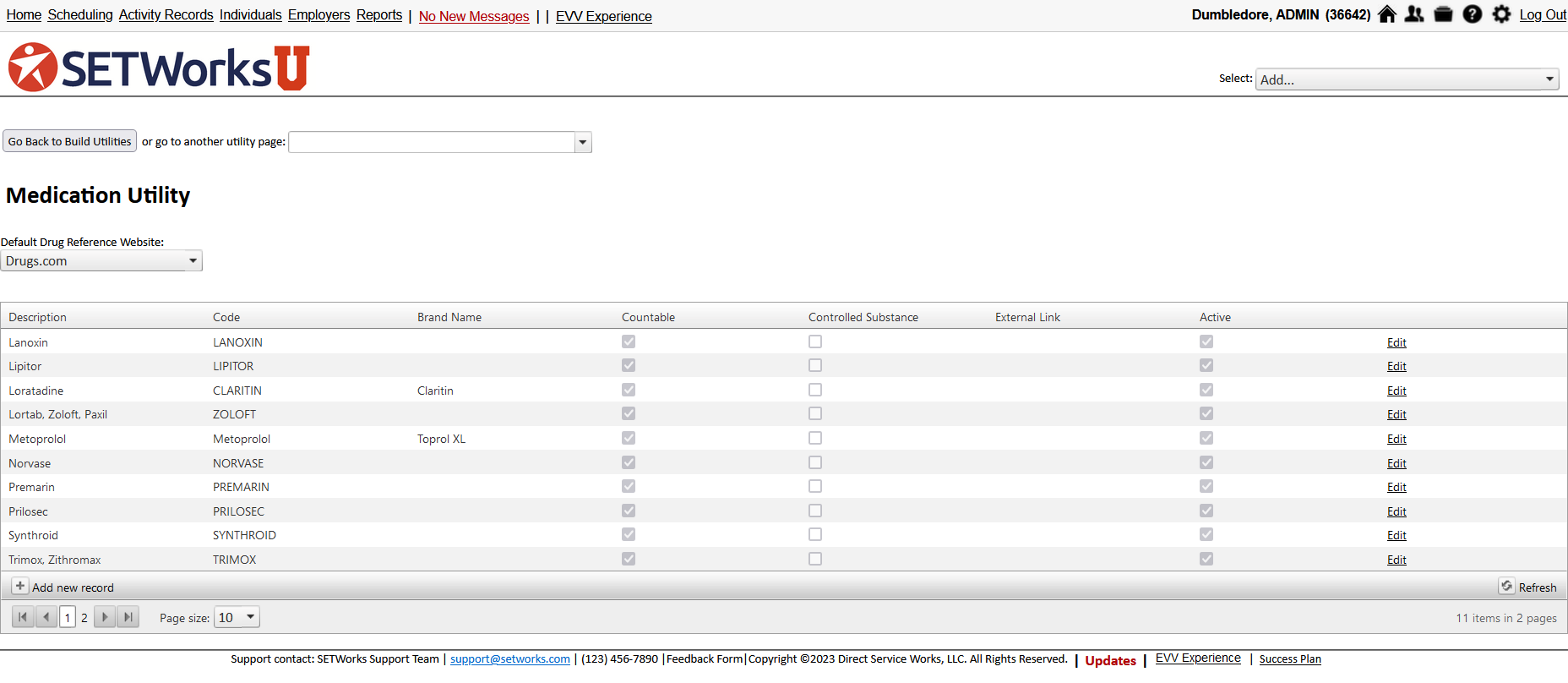
Task: Open the Employers menu
Action: pos(318,15)
